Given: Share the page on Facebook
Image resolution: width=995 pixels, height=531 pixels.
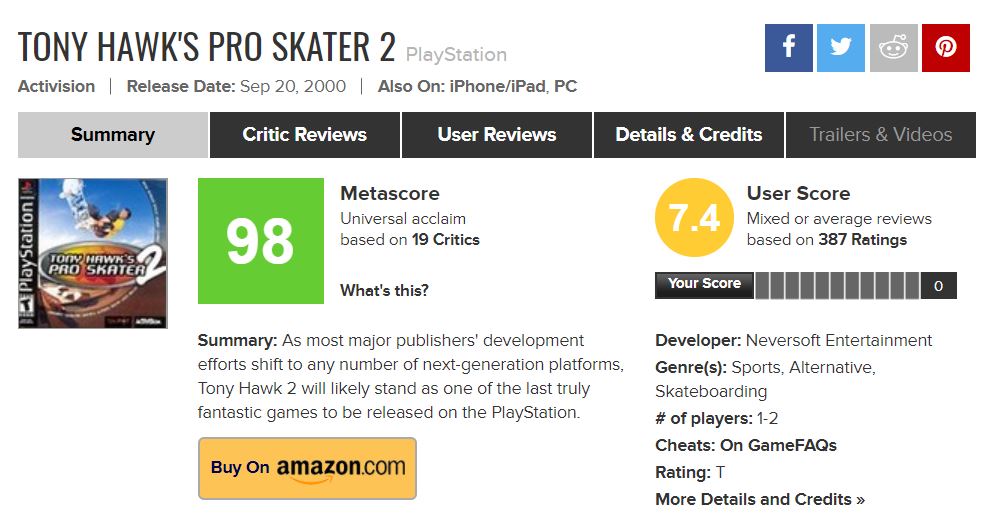Looking at the screenshot, I should point(788,48).
